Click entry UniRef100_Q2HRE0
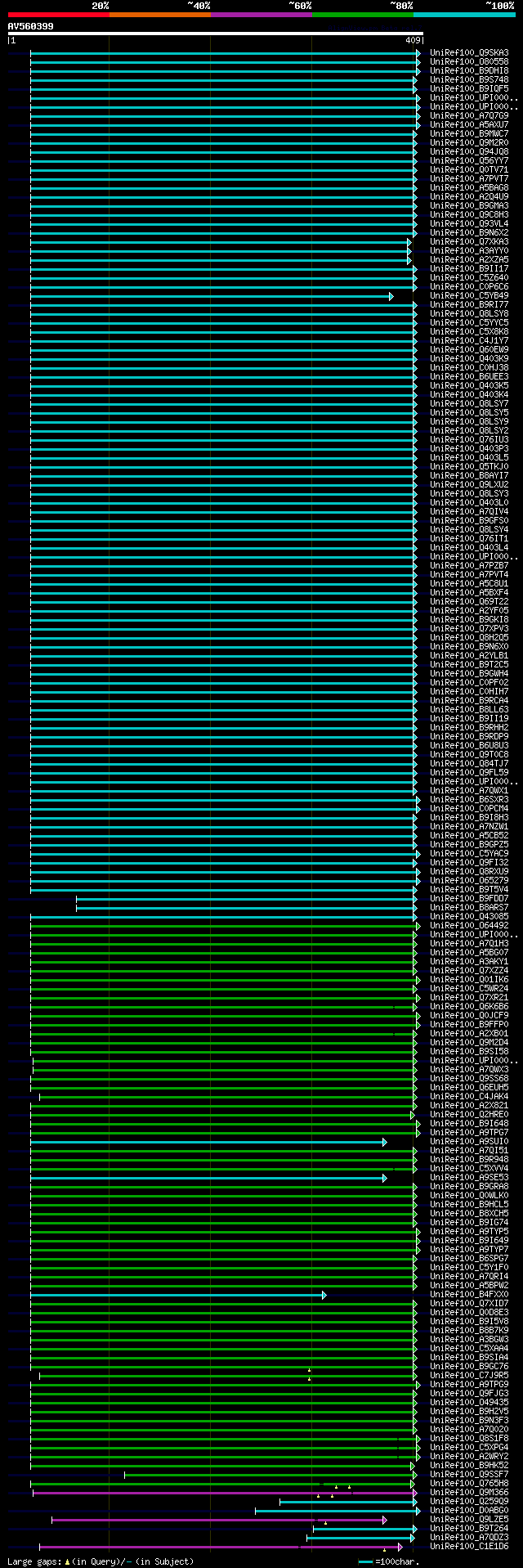 click(x=469, y=1115)
